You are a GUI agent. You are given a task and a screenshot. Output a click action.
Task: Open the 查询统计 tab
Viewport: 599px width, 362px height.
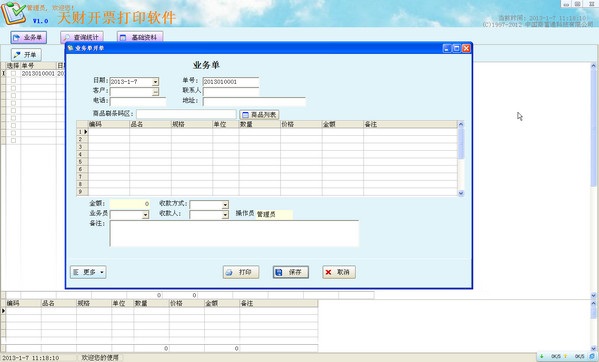click(82, 37)
